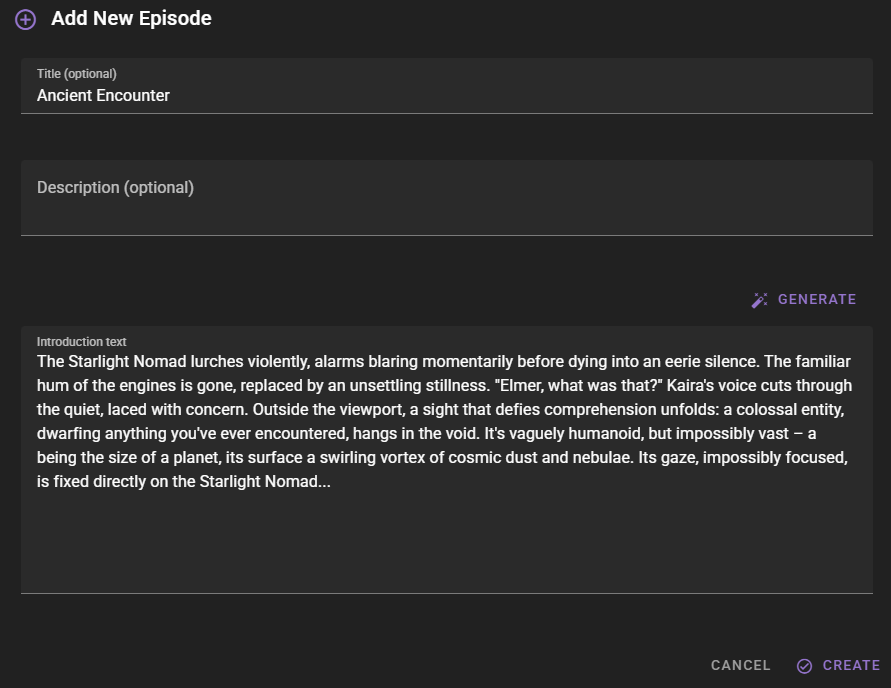The width and height of the screenshot is (891, 688).
Task: Click inside the Description optional field
Action: [x=446, y=198]
